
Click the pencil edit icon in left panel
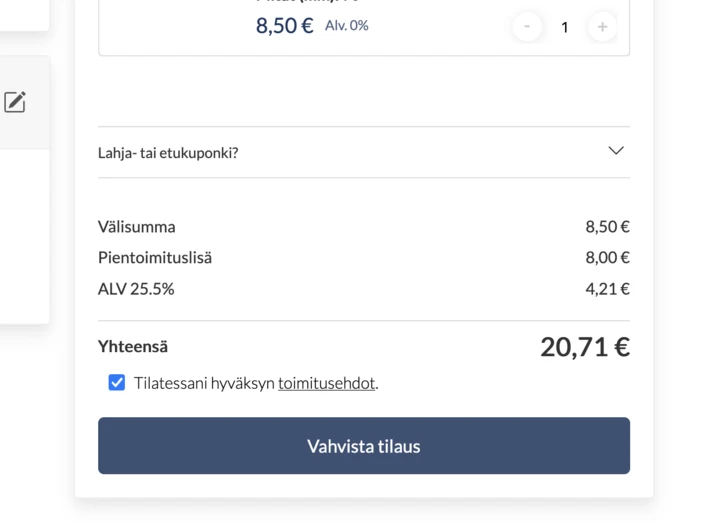pyautogui.click(x=15, y=102)
